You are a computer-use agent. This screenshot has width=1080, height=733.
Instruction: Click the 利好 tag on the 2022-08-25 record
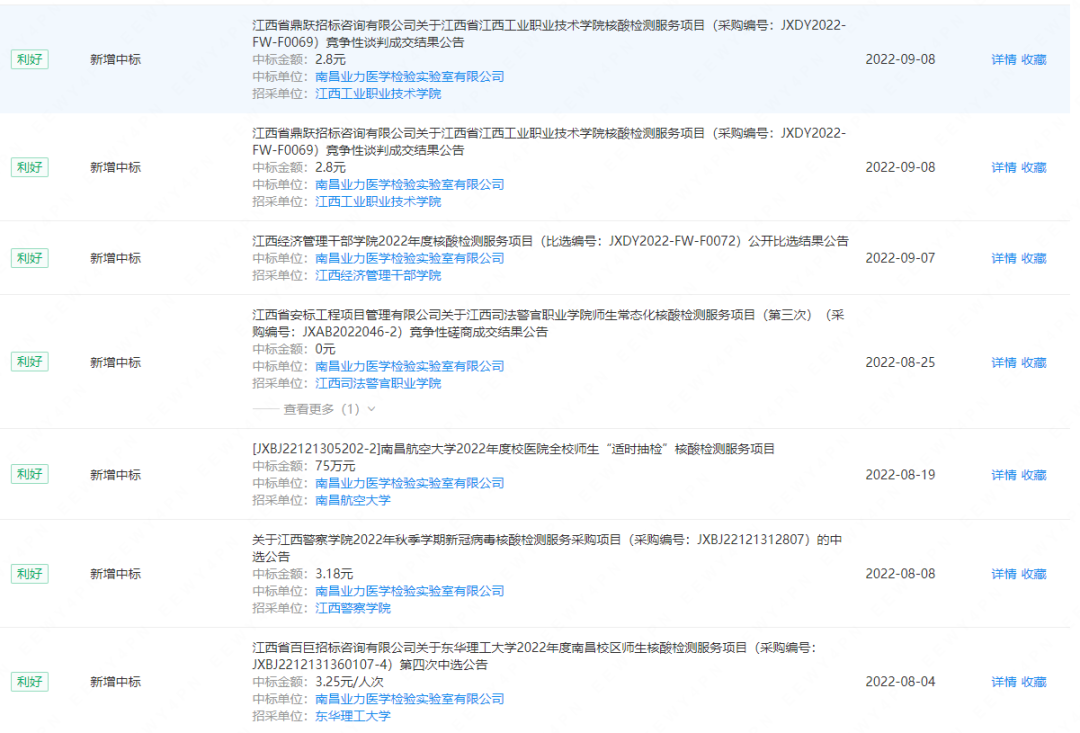[30, 362]
